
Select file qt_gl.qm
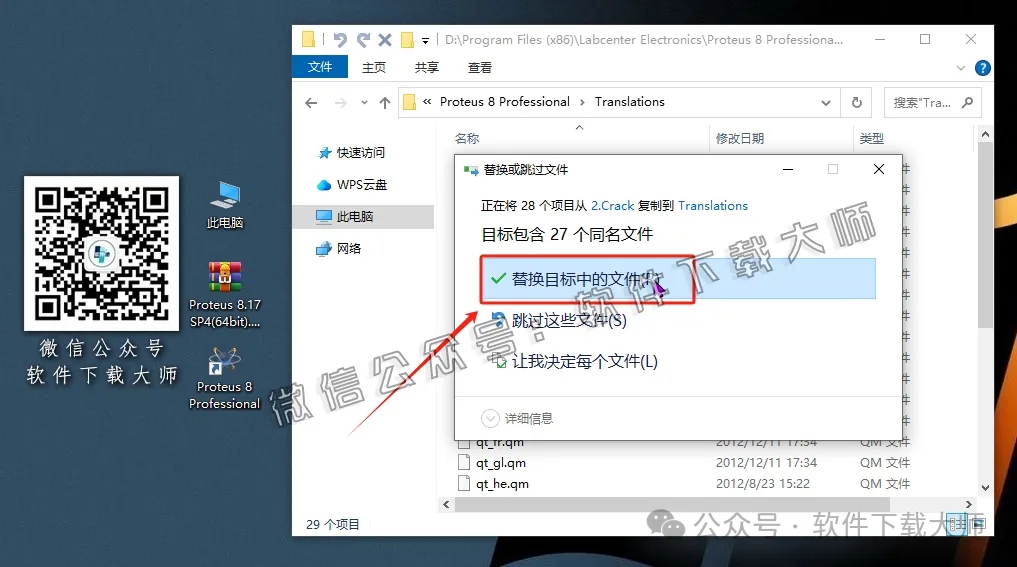(x=501, y=463)
